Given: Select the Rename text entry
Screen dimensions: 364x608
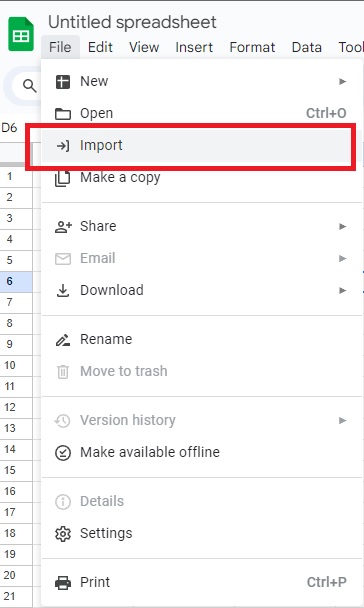Looking at the screenshot, I should pos(106,339).
